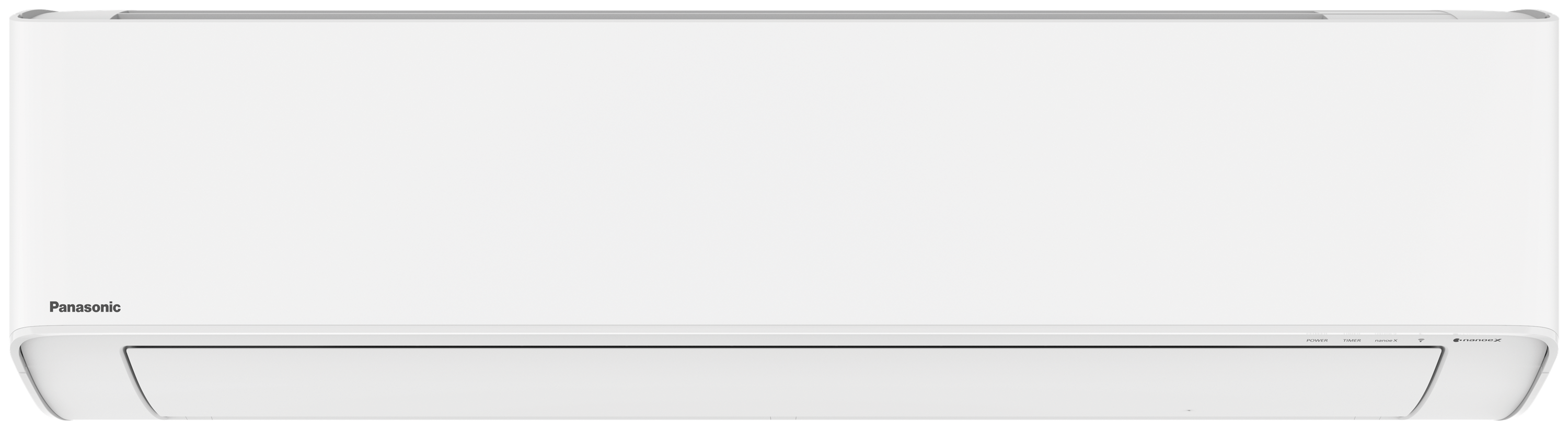The image size is (1568, 430).
Task: Click the notch at bottom center edge
Action: coord(784,419)
